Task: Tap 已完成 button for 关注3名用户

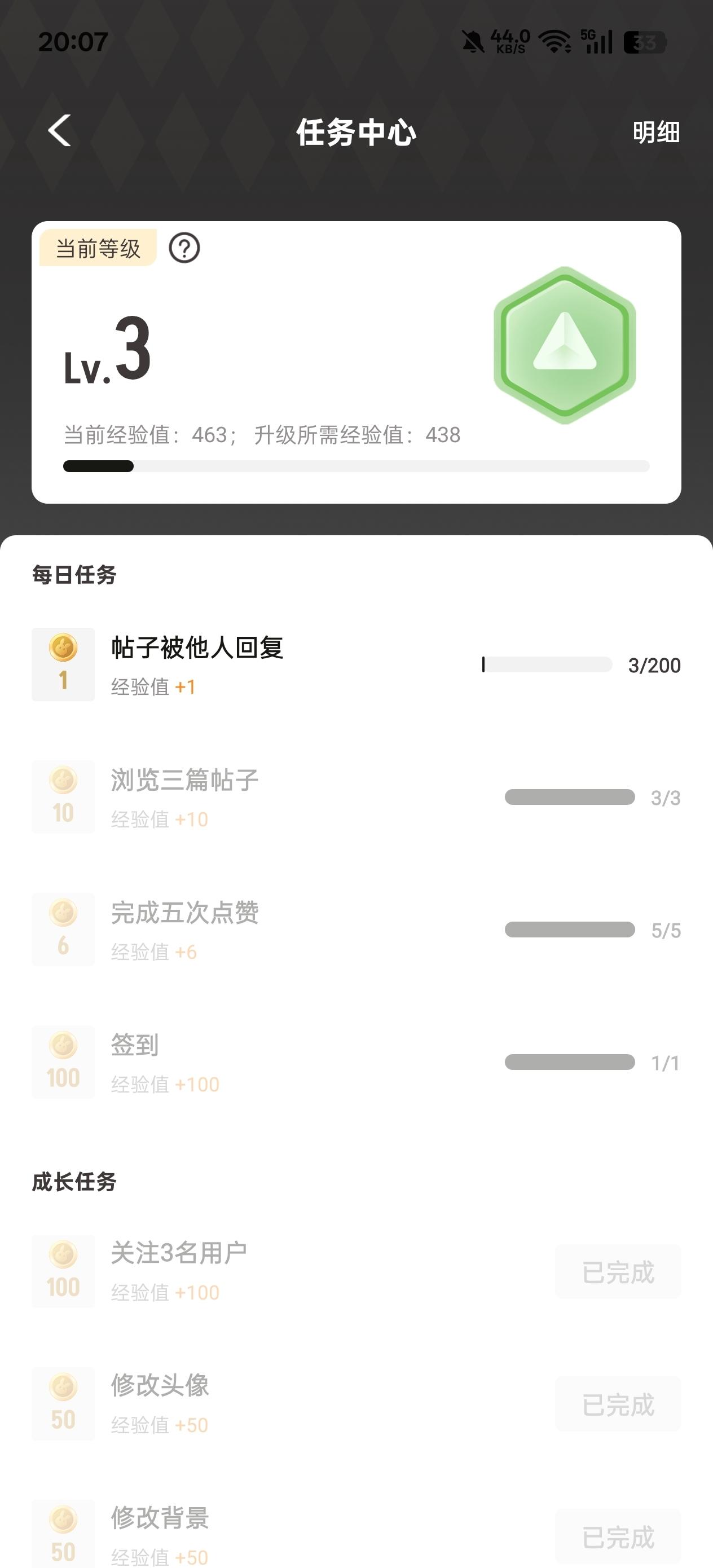Action: tap(618, 1272)
